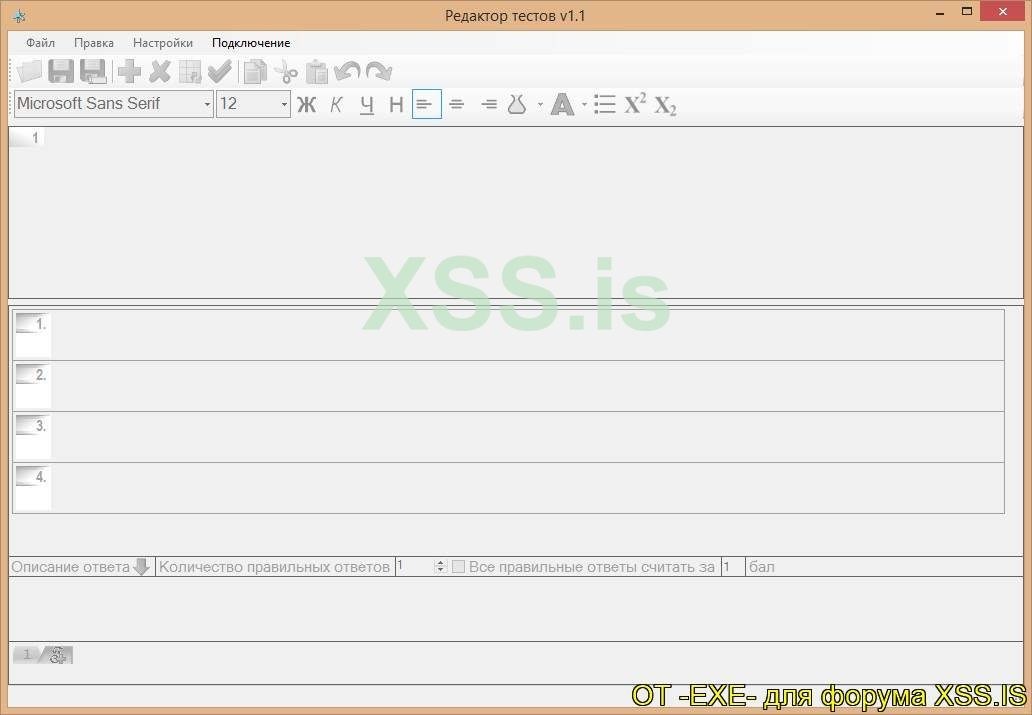Select center text alignment
This screenshot has width=1032, height=715.
[x=456, y=103]
